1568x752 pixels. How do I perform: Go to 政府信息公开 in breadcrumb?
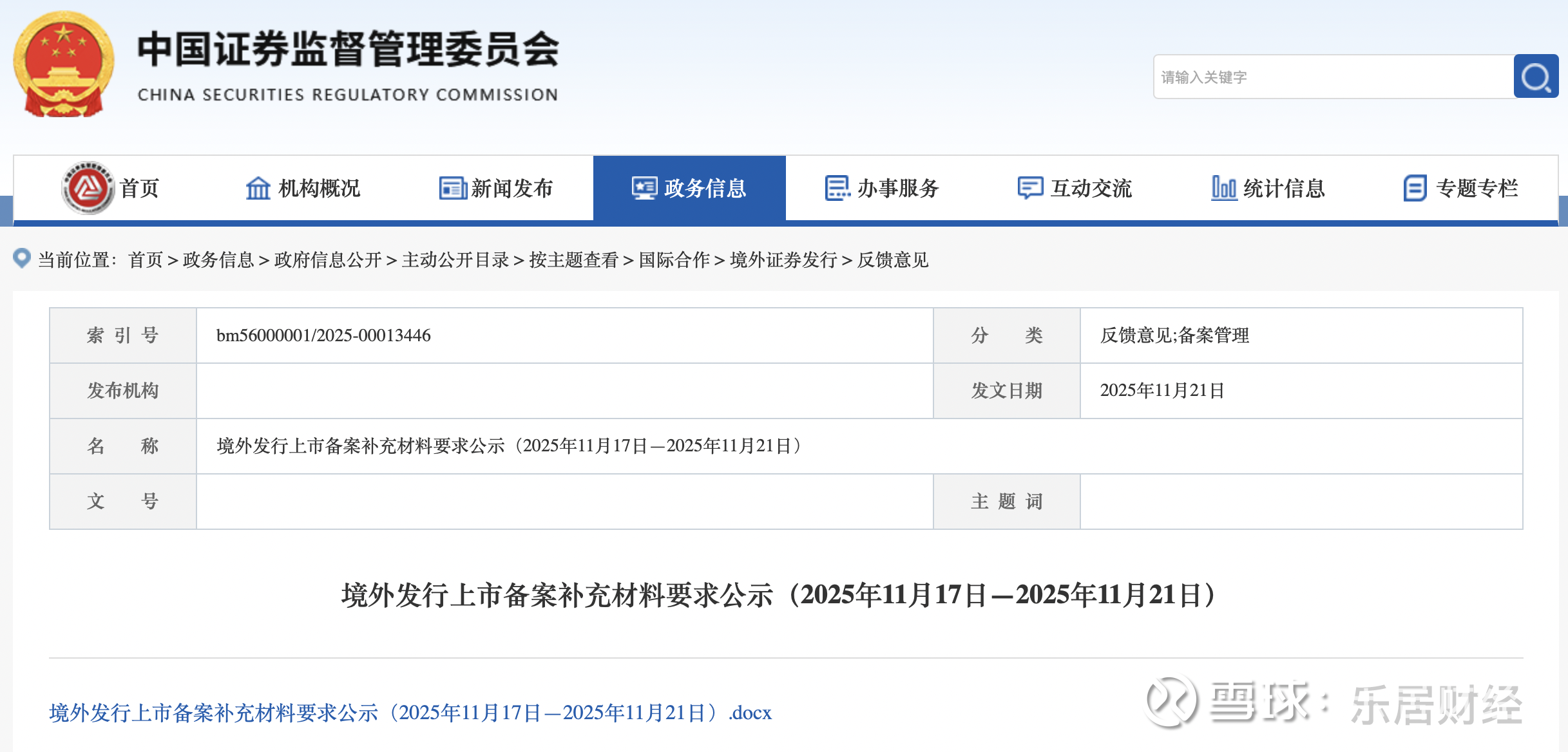[327, 259]
